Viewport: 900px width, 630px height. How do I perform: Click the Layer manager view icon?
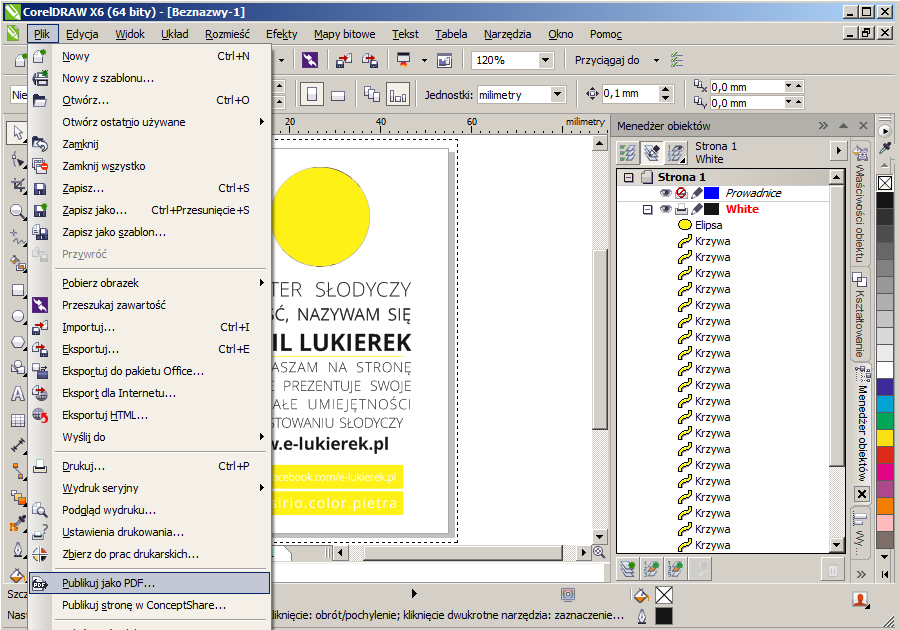[x=676, y=153]
